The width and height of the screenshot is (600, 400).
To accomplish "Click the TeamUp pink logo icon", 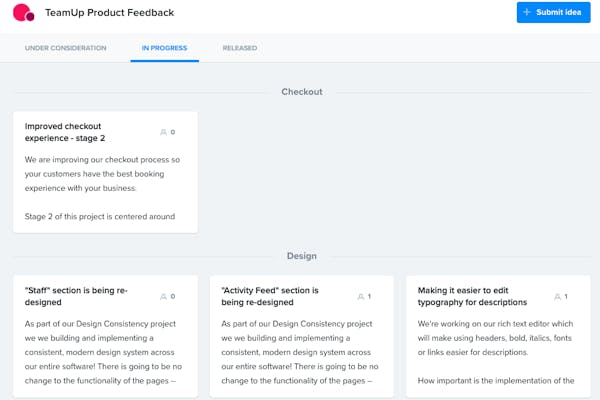I will coord(23,14).
